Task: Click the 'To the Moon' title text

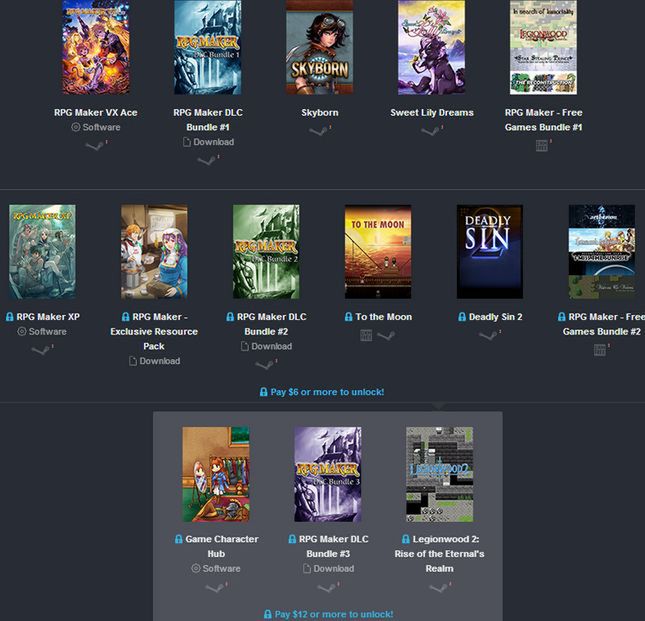Action: (x=384, y=317)
